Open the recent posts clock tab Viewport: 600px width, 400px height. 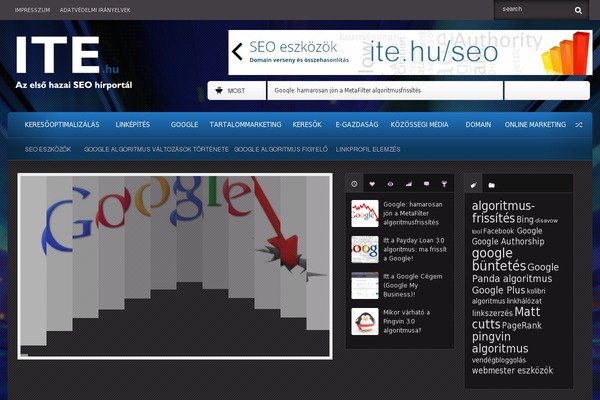(354, 184)
